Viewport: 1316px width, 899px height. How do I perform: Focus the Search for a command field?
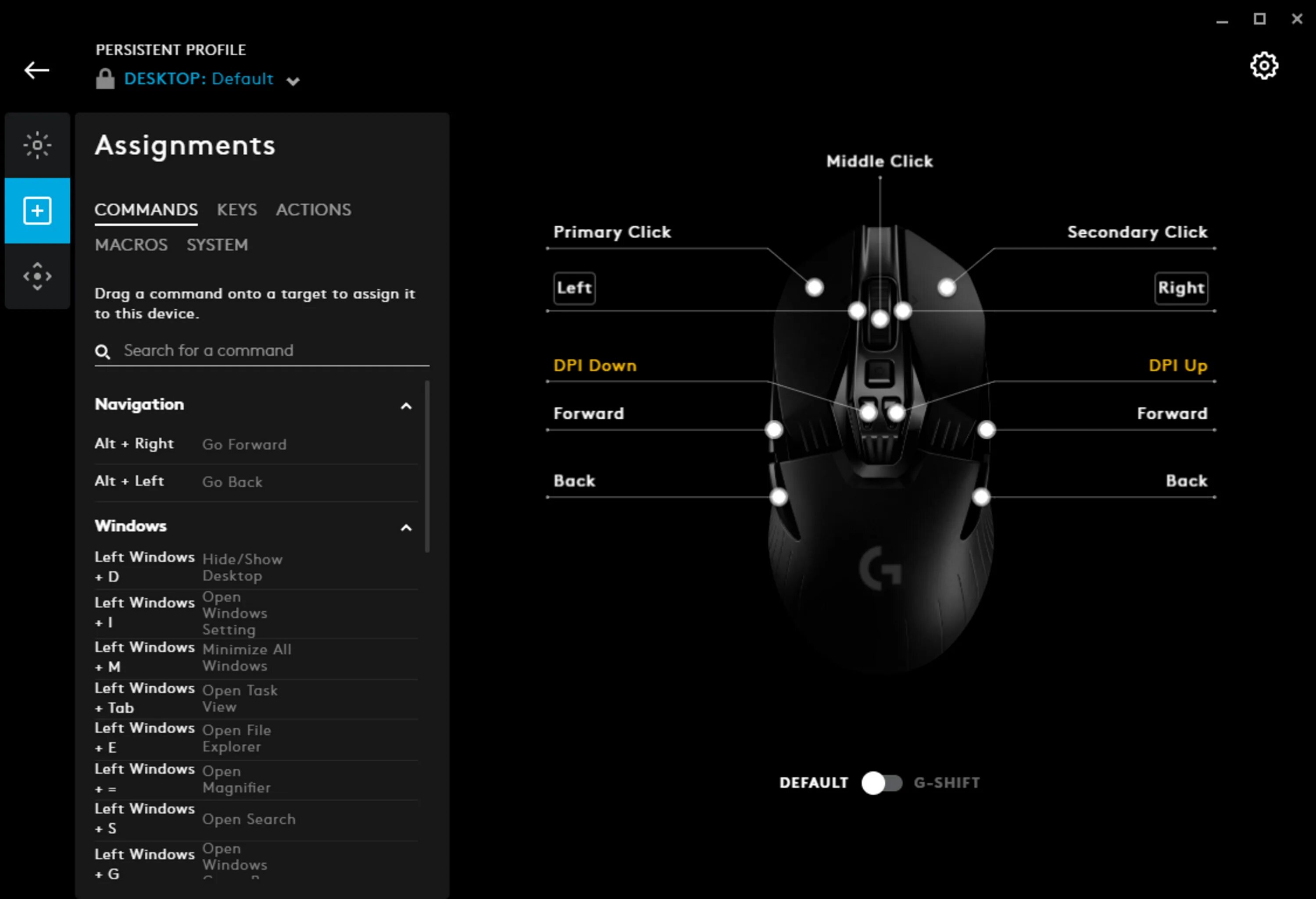pos(261,351)
